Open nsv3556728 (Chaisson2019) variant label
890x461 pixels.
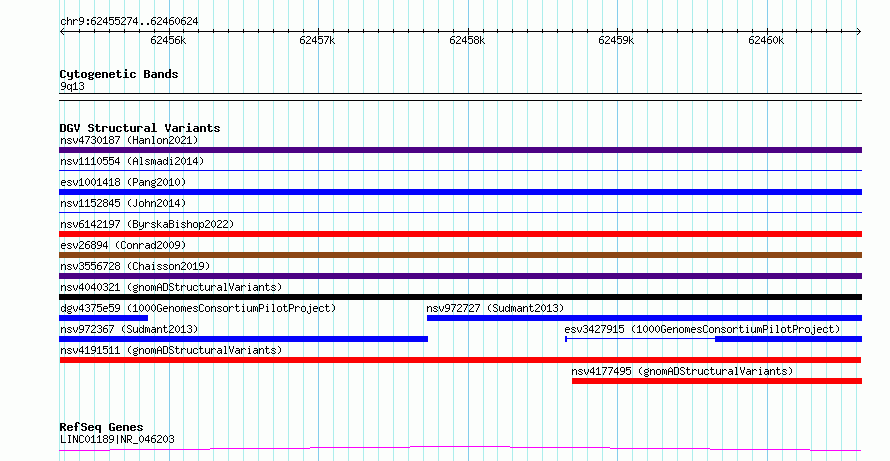135,266
